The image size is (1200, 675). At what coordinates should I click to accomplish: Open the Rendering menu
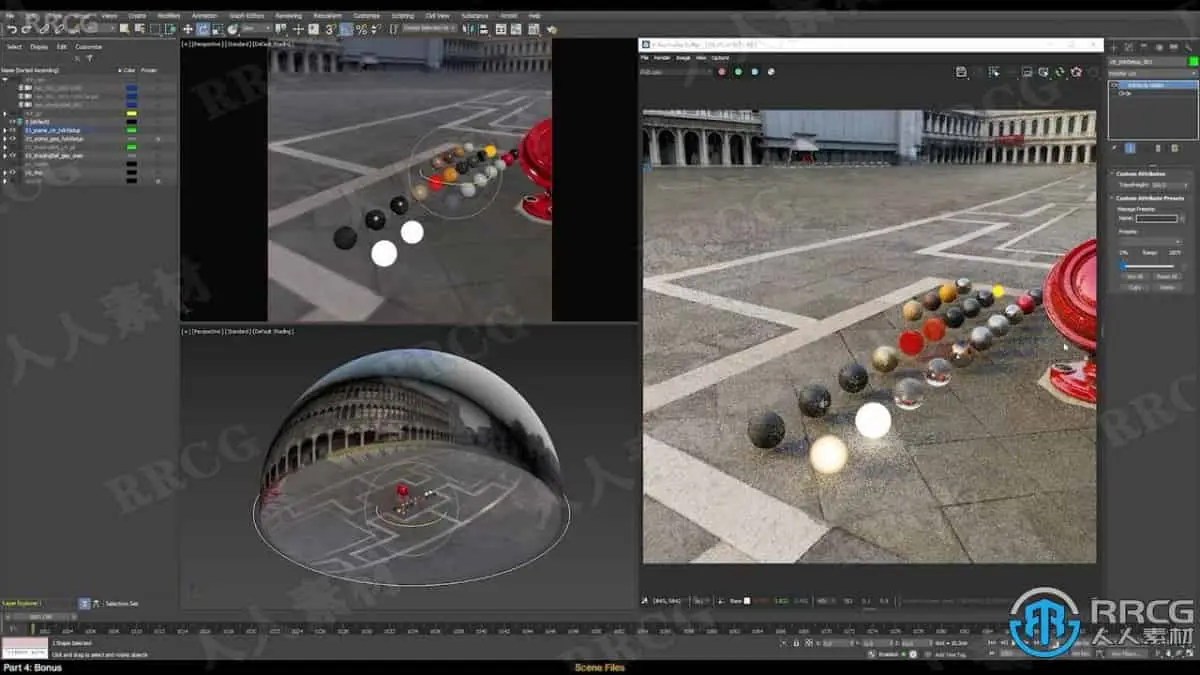tap(288, 16)
